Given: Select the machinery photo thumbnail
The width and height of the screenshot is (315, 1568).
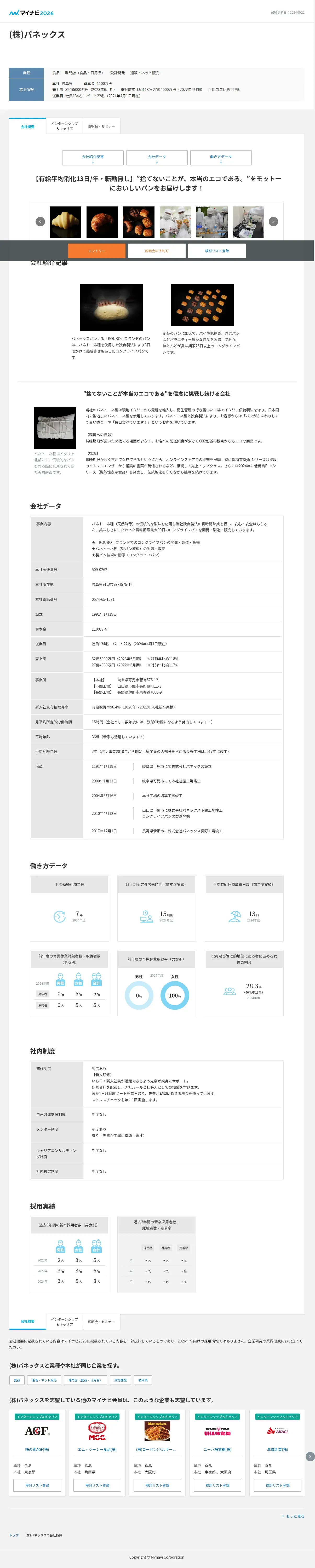Looking at the screenshot, I should click(x=248, y=222).
